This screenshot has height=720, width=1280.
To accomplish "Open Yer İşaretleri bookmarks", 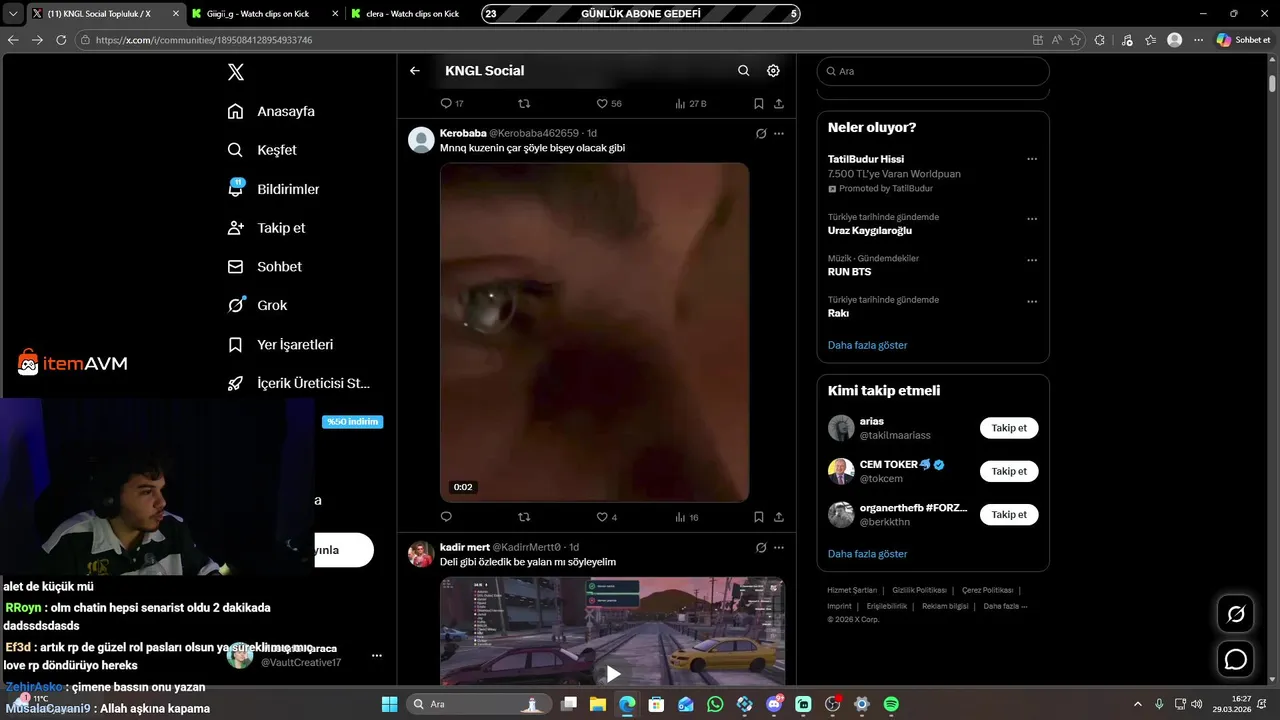I will pyautogui.click(x=280, y=344).
